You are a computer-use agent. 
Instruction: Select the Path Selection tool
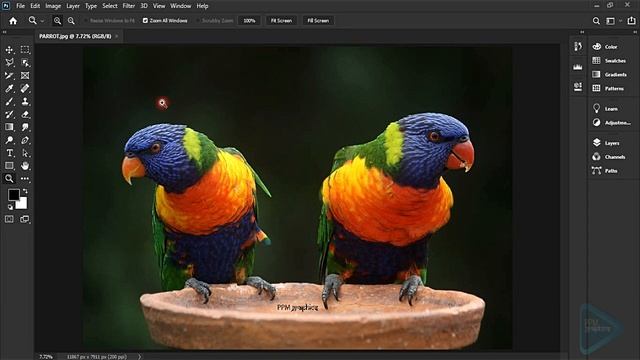(25, 153)
